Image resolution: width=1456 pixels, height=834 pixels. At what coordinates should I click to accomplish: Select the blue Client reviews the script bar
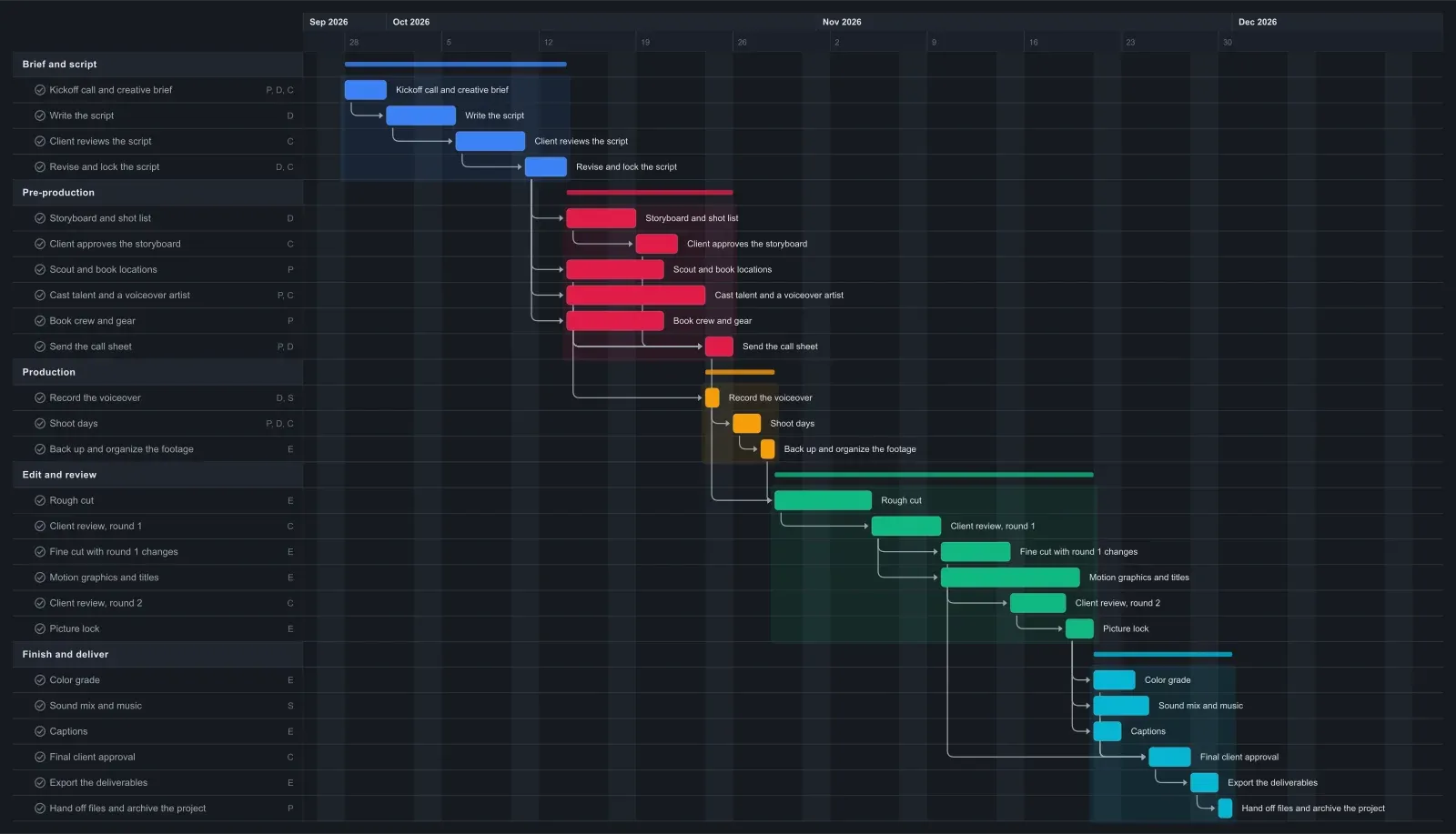tap(490, 141)
